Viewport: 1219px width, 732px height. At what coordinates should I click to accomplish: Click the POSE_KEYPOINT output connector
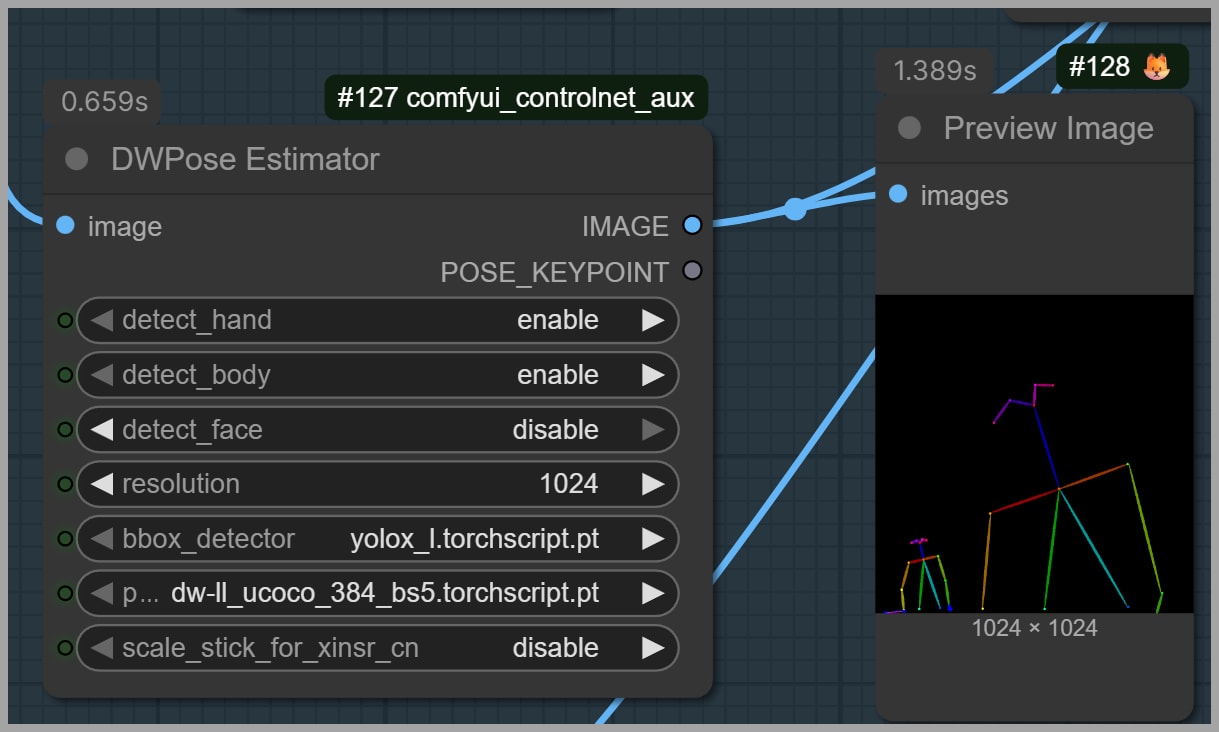692,270
